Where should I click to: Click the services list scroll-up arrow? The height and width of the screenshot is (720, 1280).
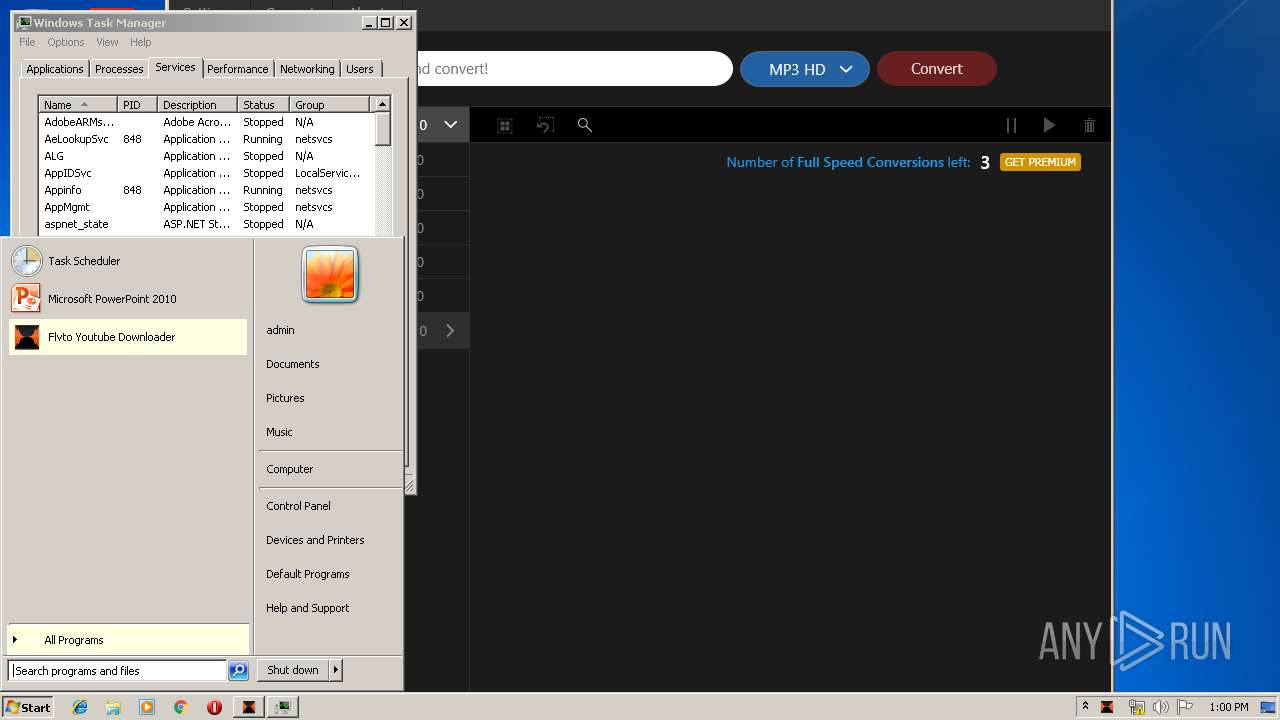click(x=382, y=104)
